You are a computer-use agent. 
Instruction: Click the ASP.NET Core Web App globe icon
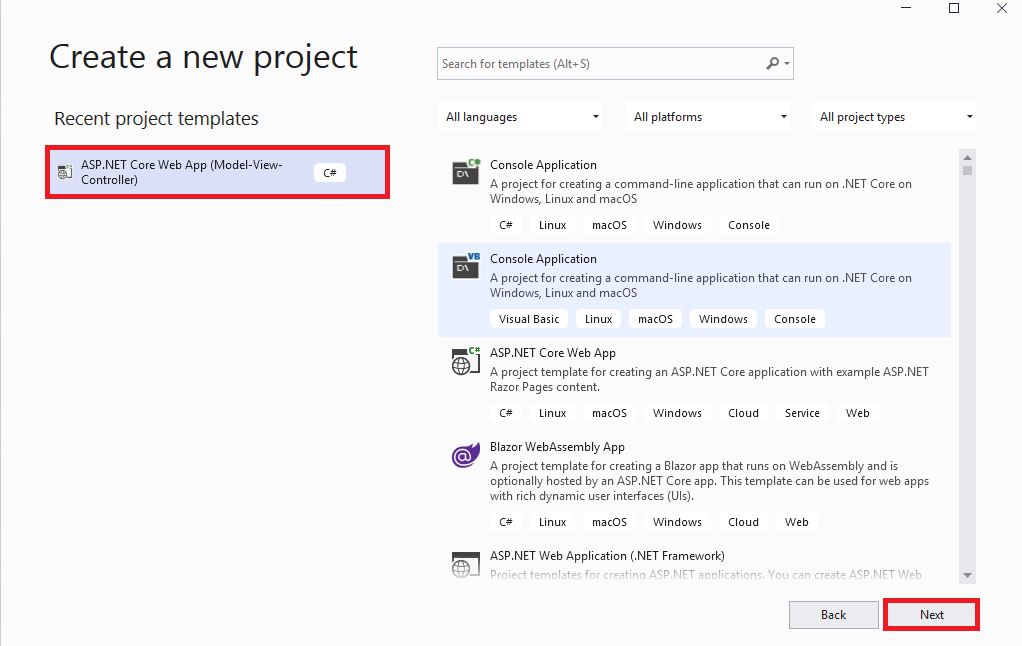[x=465, y=361]
